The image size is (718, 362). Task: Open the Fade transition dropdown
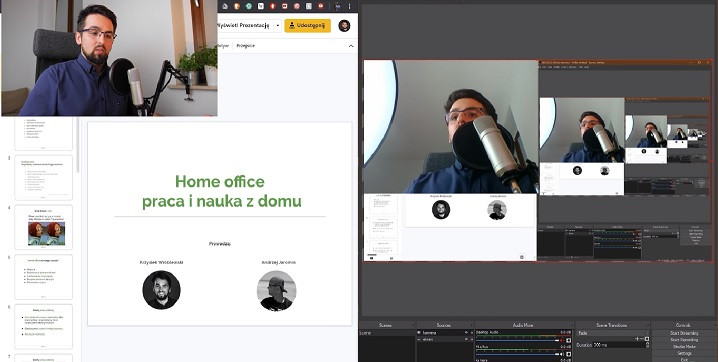[613, 333]
